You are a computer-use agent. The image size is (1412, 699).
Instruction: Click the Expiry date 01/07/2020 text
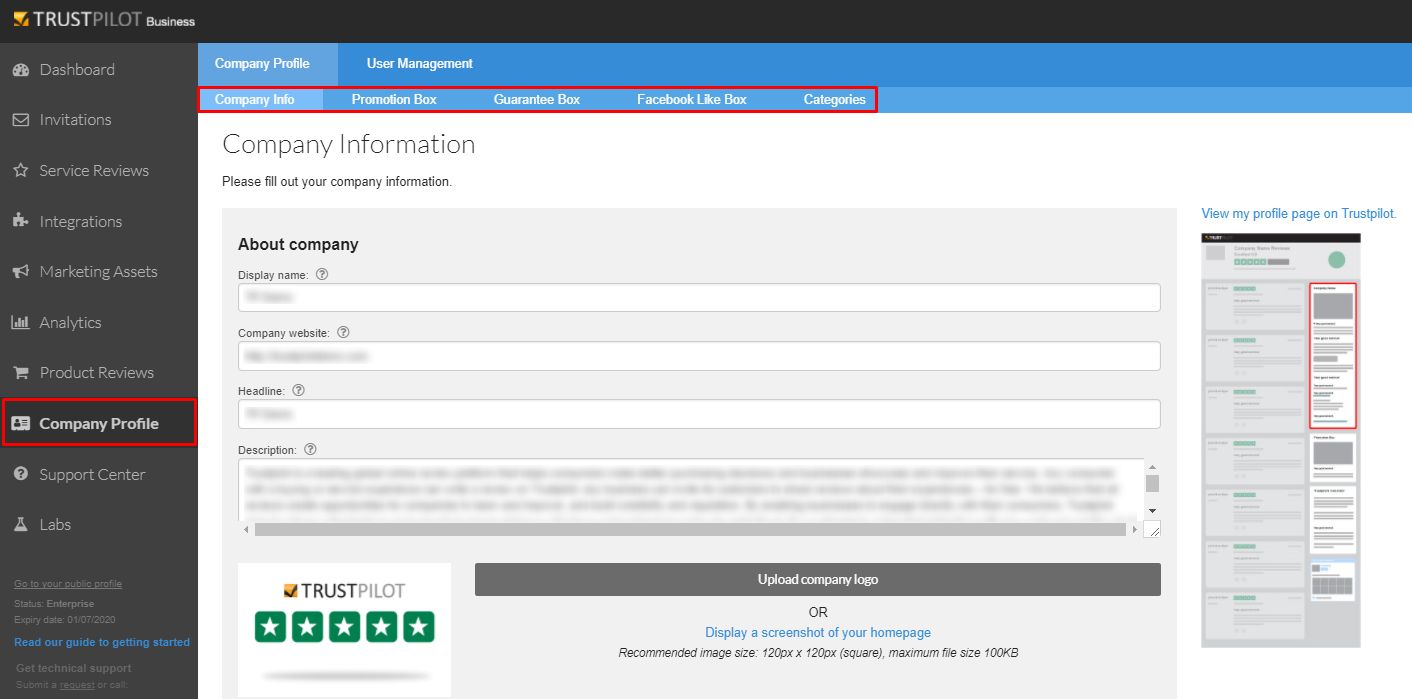[64, 621]
